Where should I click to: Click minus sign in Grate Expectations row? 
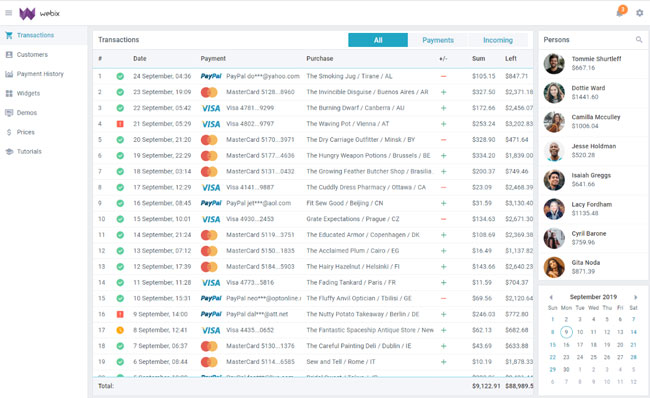(x=443, y=219)
